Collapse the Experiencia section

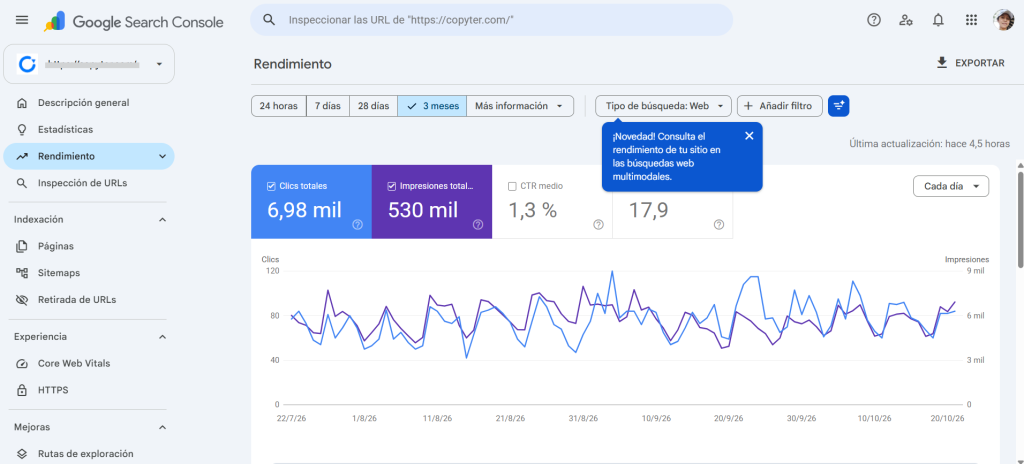click(x=163, y=337)
